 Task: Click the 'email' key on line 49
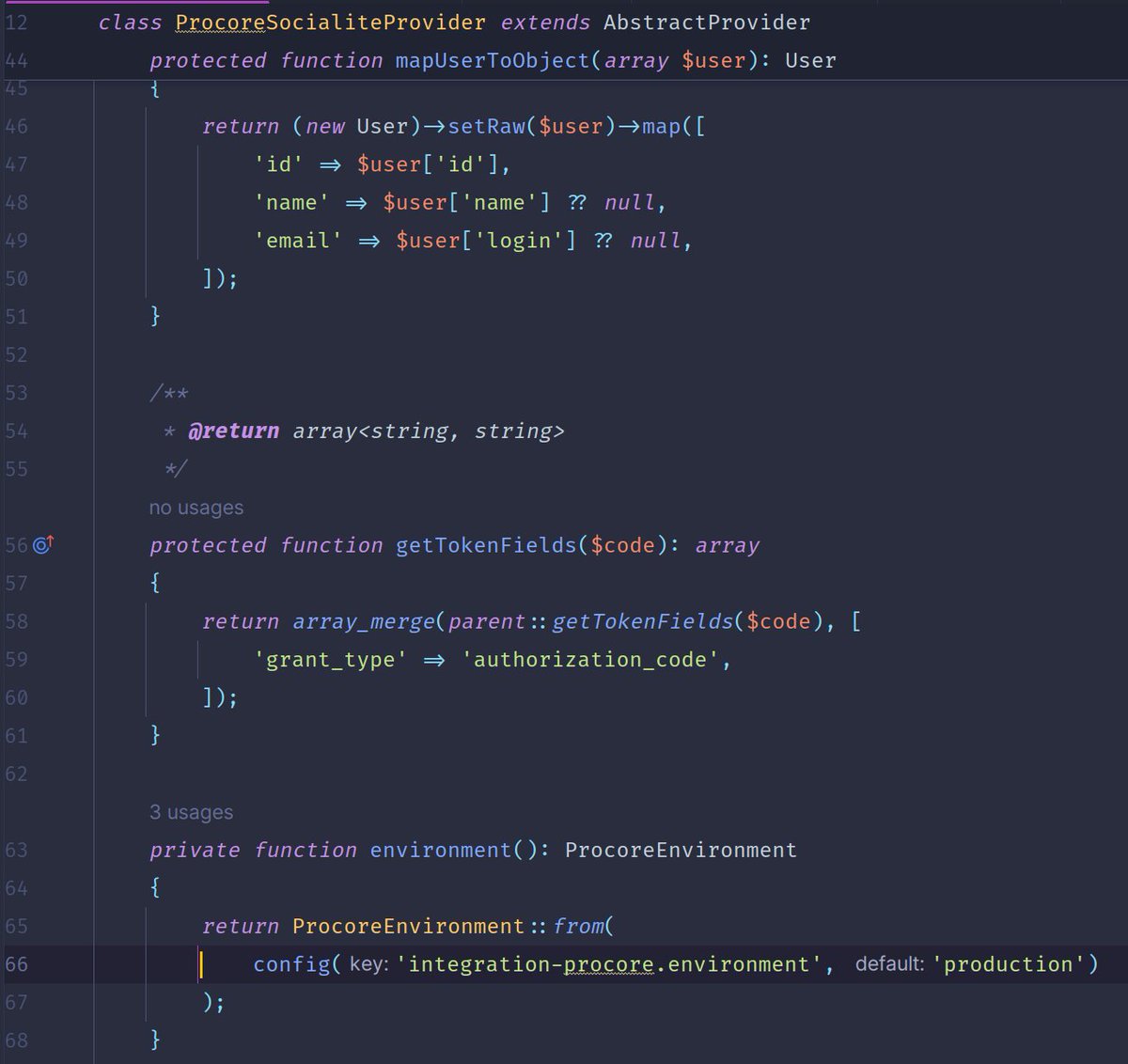click(298, 241)
